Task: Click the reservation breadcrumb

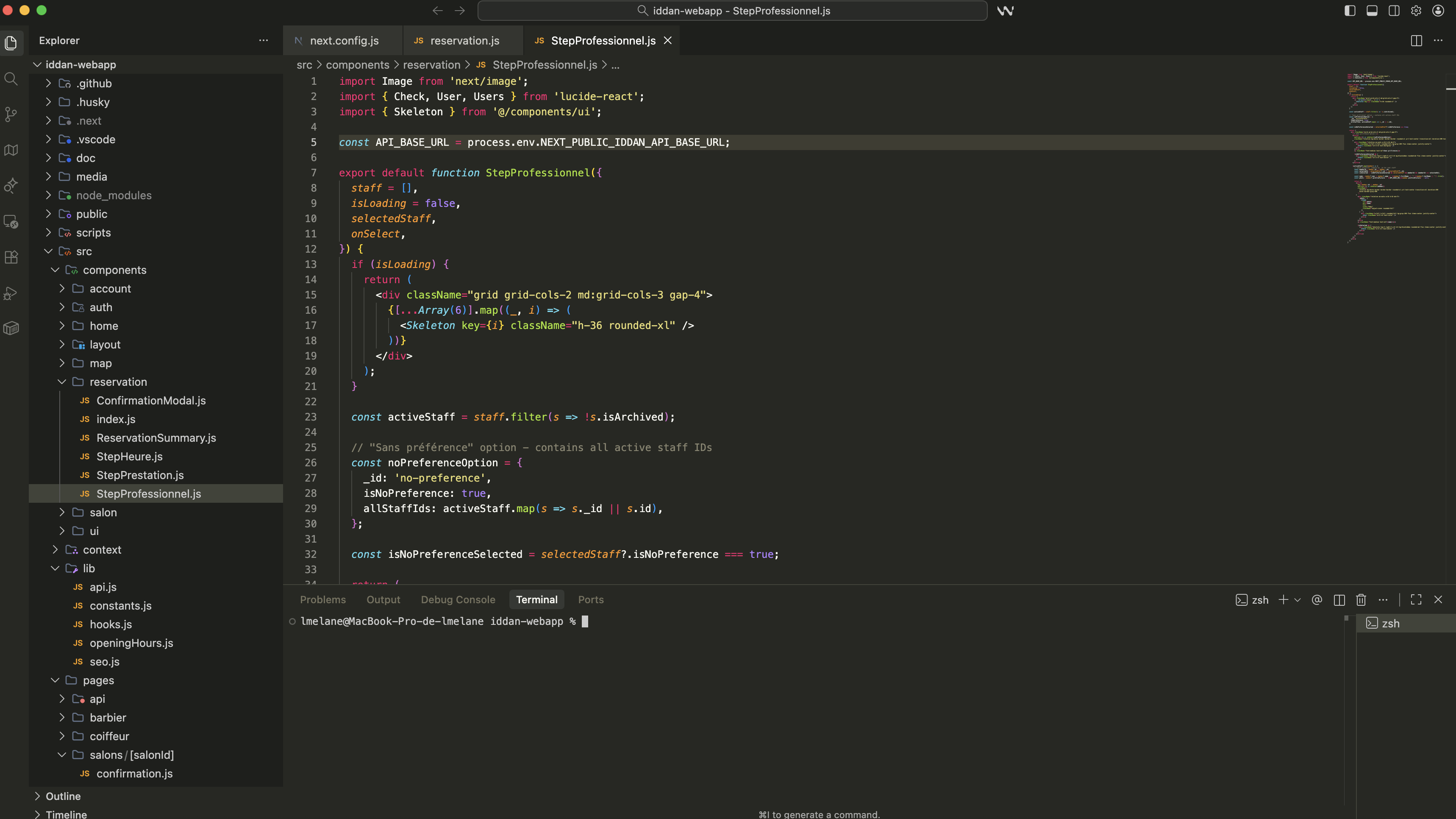Action: [x=431, y=64]
